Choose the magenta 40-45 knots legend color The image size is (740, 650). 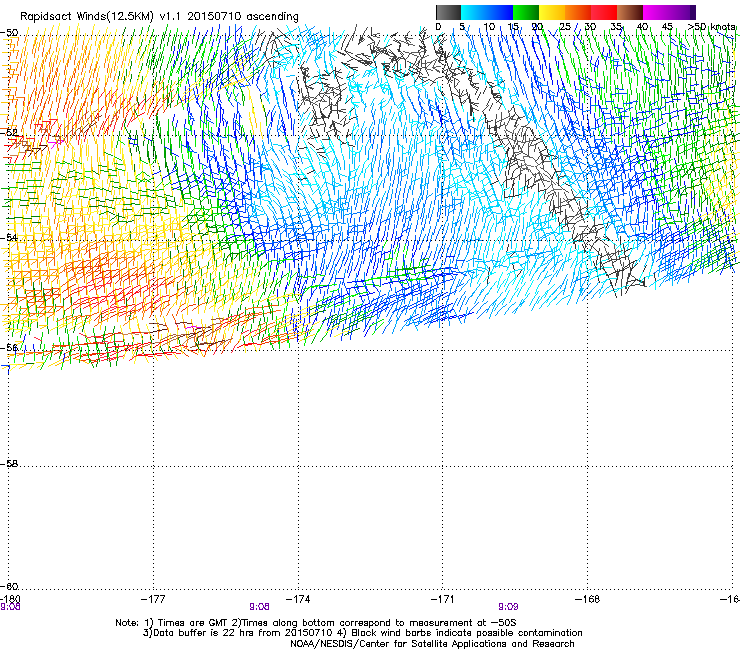point(656,12)
